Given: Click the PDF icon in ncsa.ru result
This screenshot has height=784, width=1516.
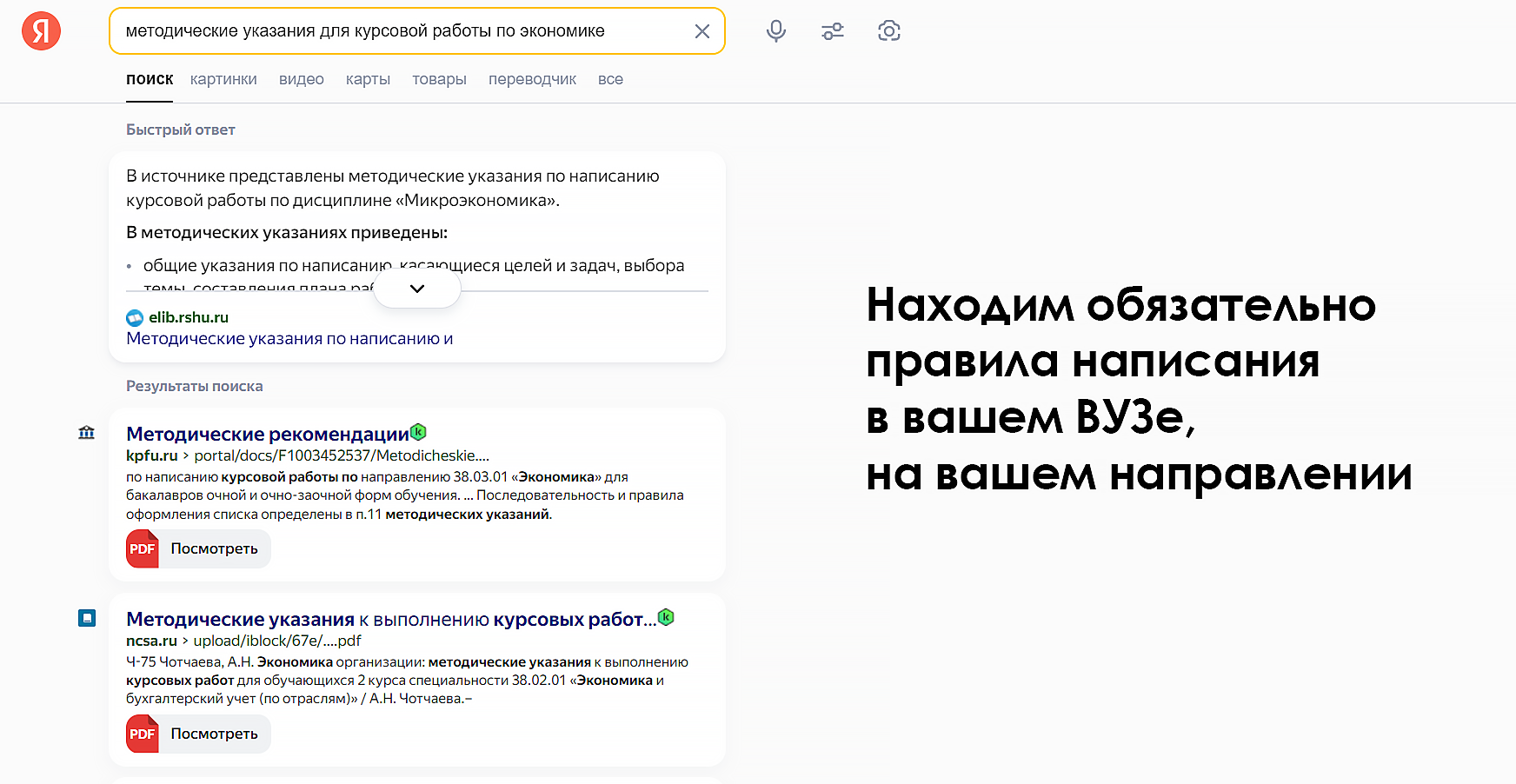Looking at the screenshot, I should pos(143,734).
